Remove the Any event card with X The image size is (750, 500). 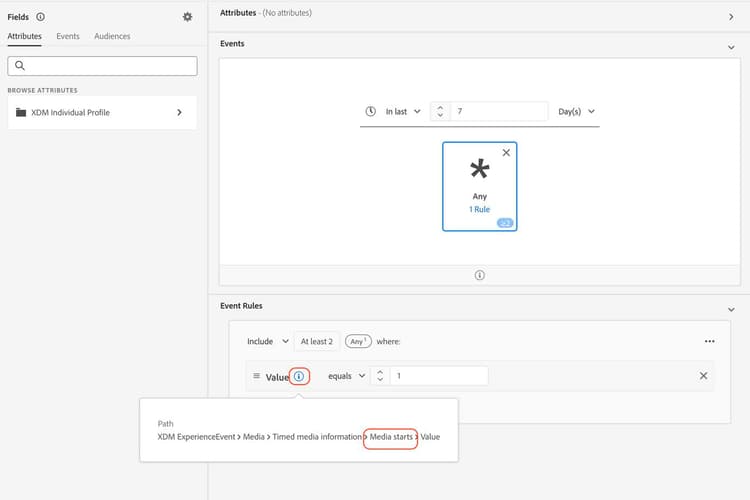coord(506,153)
